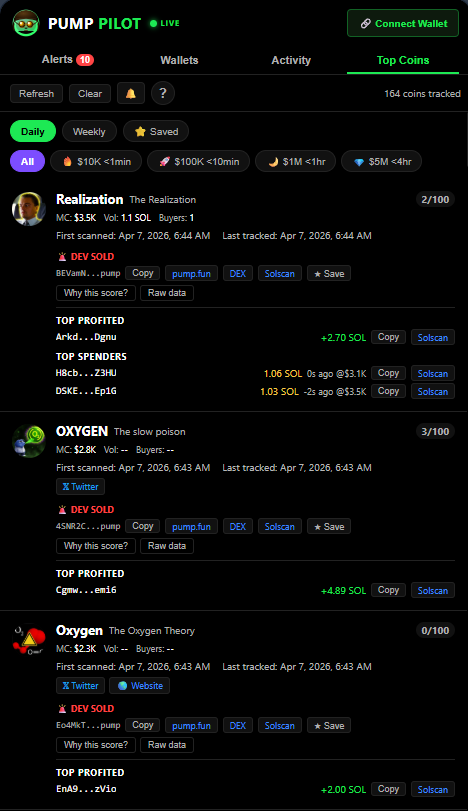This screenshot has width=468, height=811.
Task: Open the Activity tab
Action: pos(291,60)
